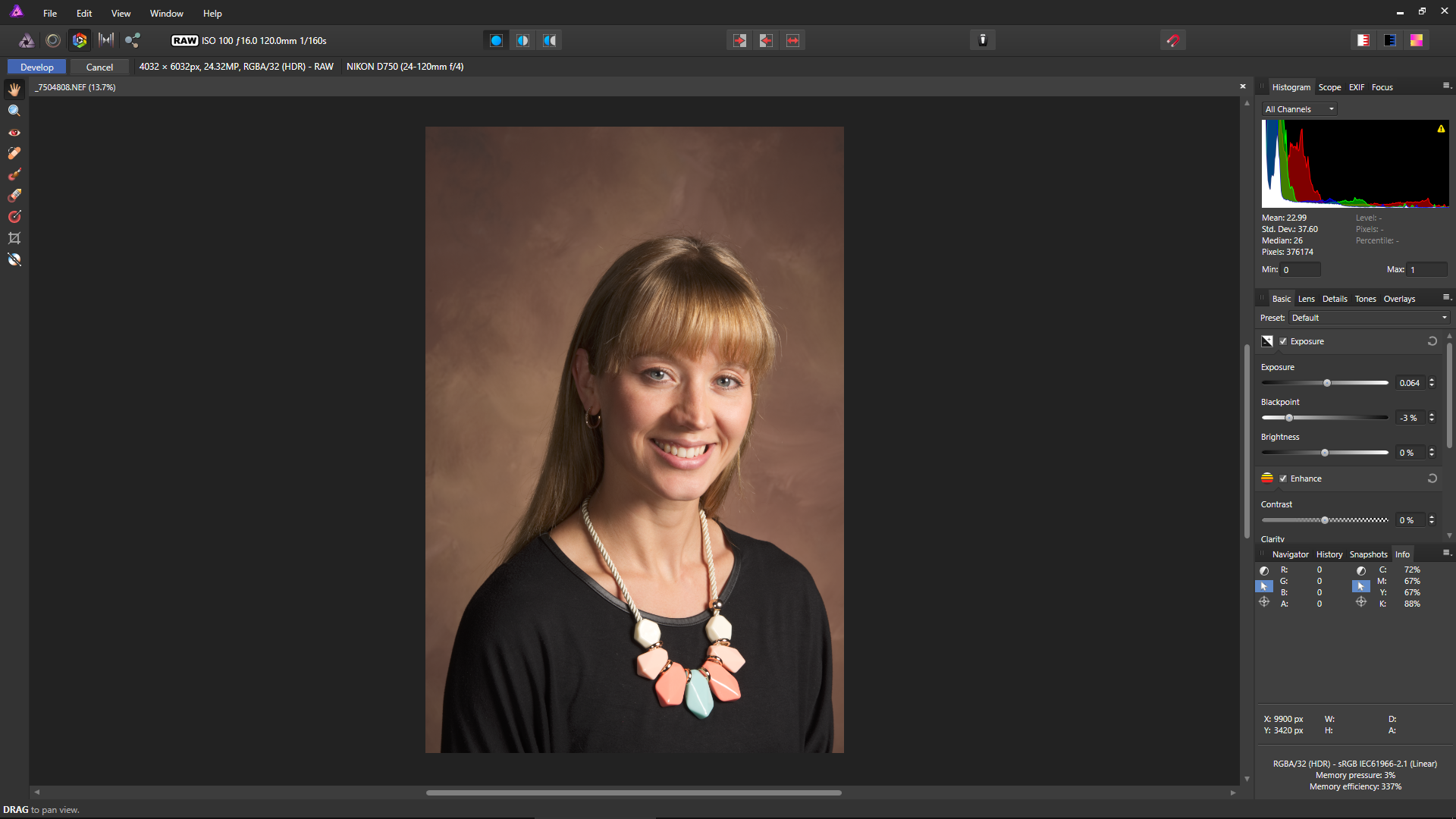Viewport: 1456px width, 819px height.
Task: Click the Brightness slider handle
Action: [x=1325, y=453]
